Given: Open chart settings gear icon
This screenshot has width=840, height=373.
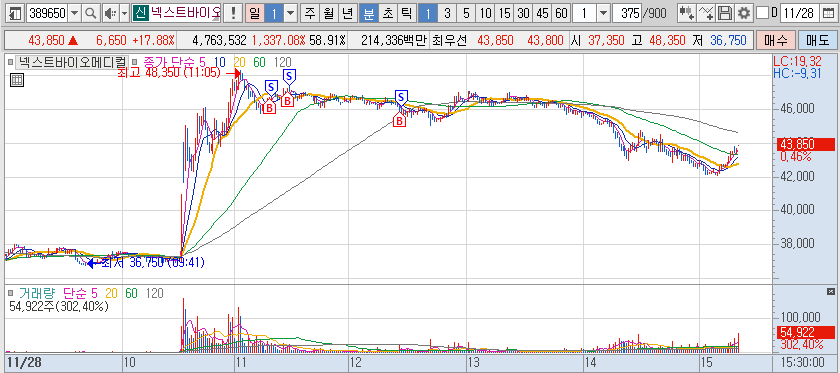Looking at the screenshot, I should pos(743,13).
